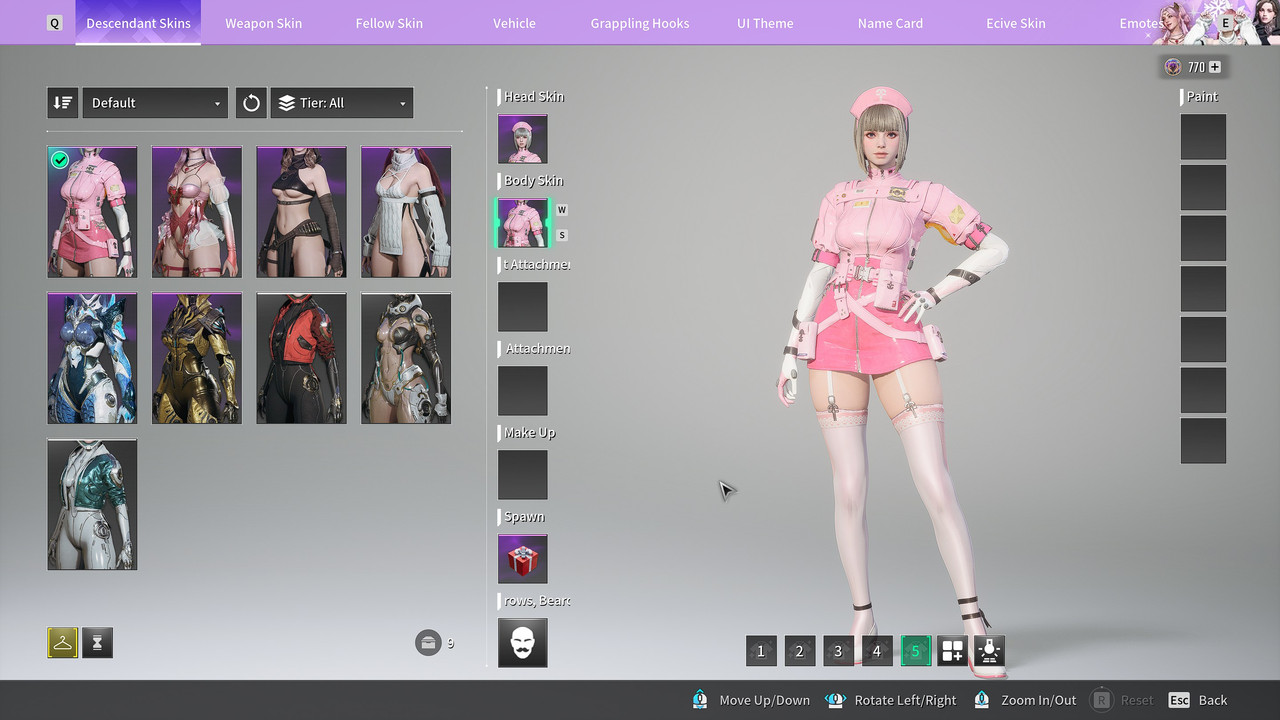
Task: Toggle the sort order icon beside Default
Action: coord(63,103)
